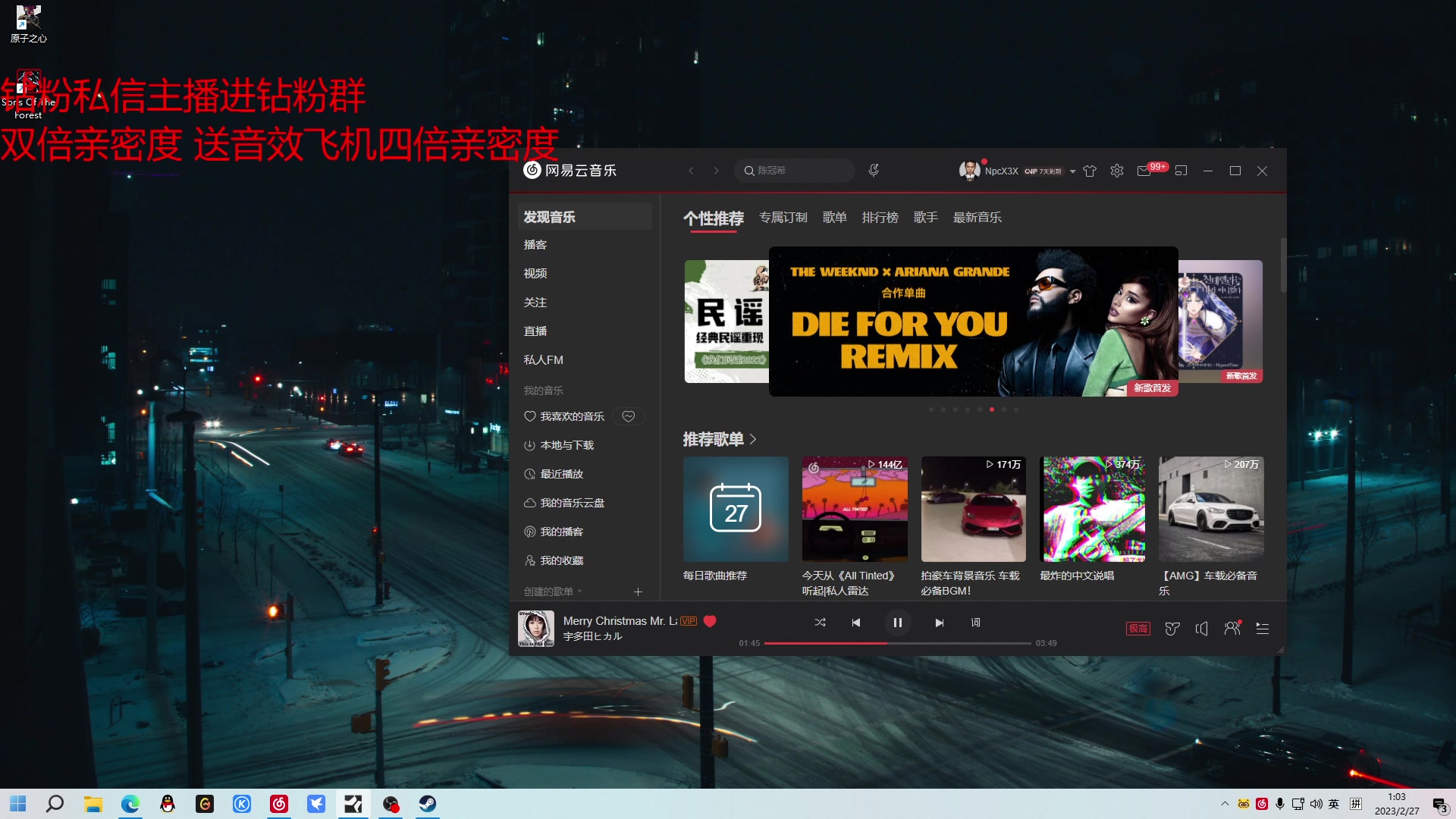
Task: Open the skin theme shirt icon
Action: point(1090,171)
